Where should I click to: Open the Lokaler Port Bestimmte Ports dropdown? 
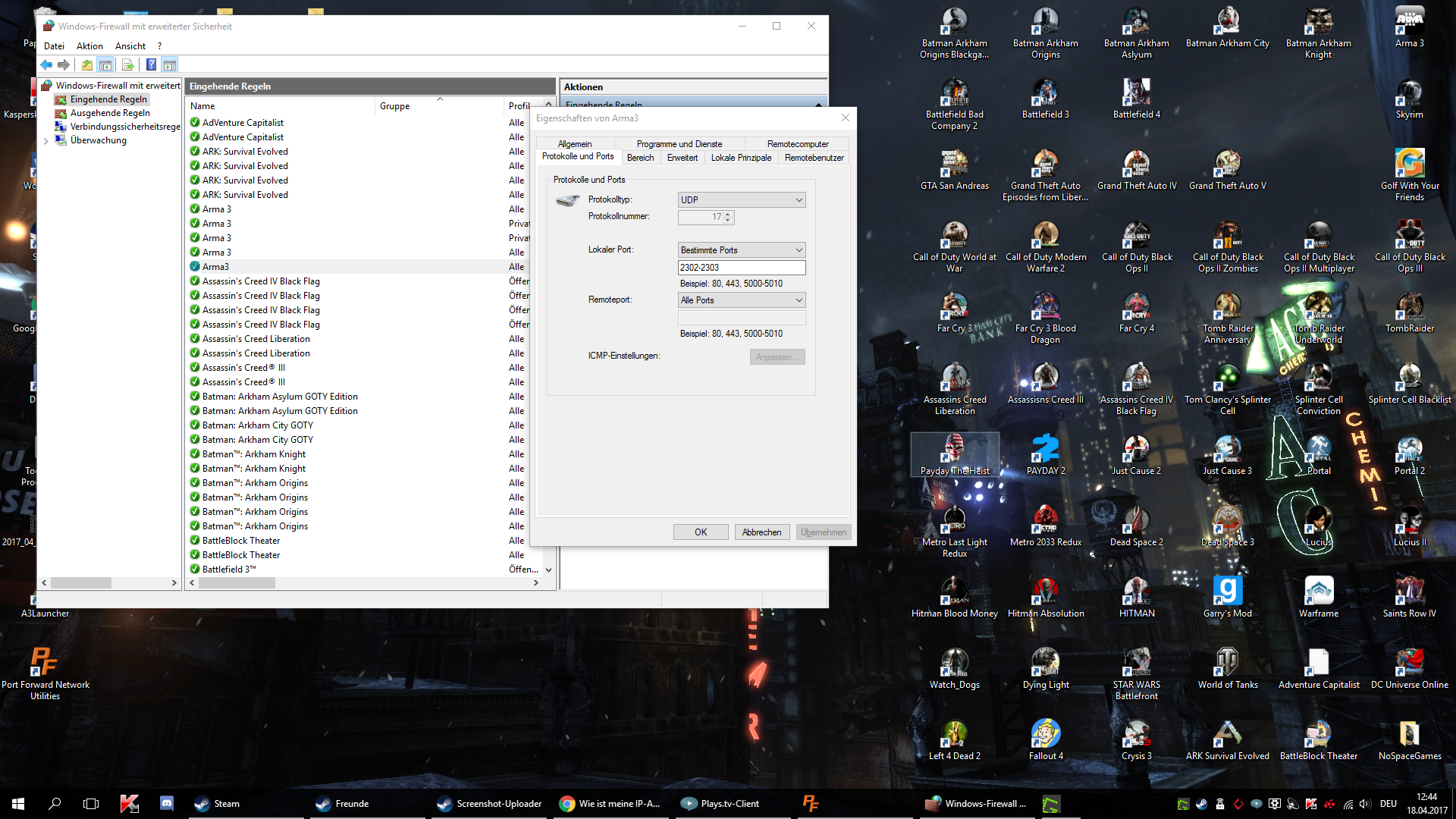click(741, 250)
